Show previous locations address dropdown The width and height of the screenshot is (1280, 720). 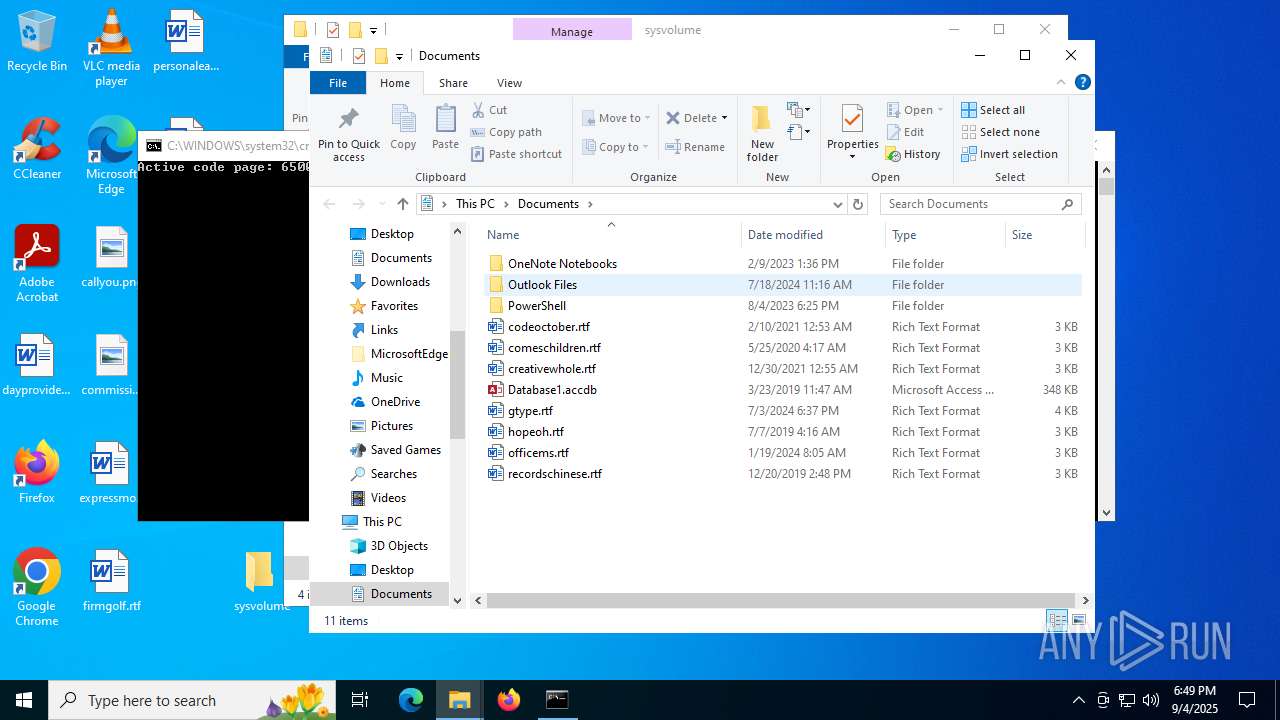pos(838,204)
